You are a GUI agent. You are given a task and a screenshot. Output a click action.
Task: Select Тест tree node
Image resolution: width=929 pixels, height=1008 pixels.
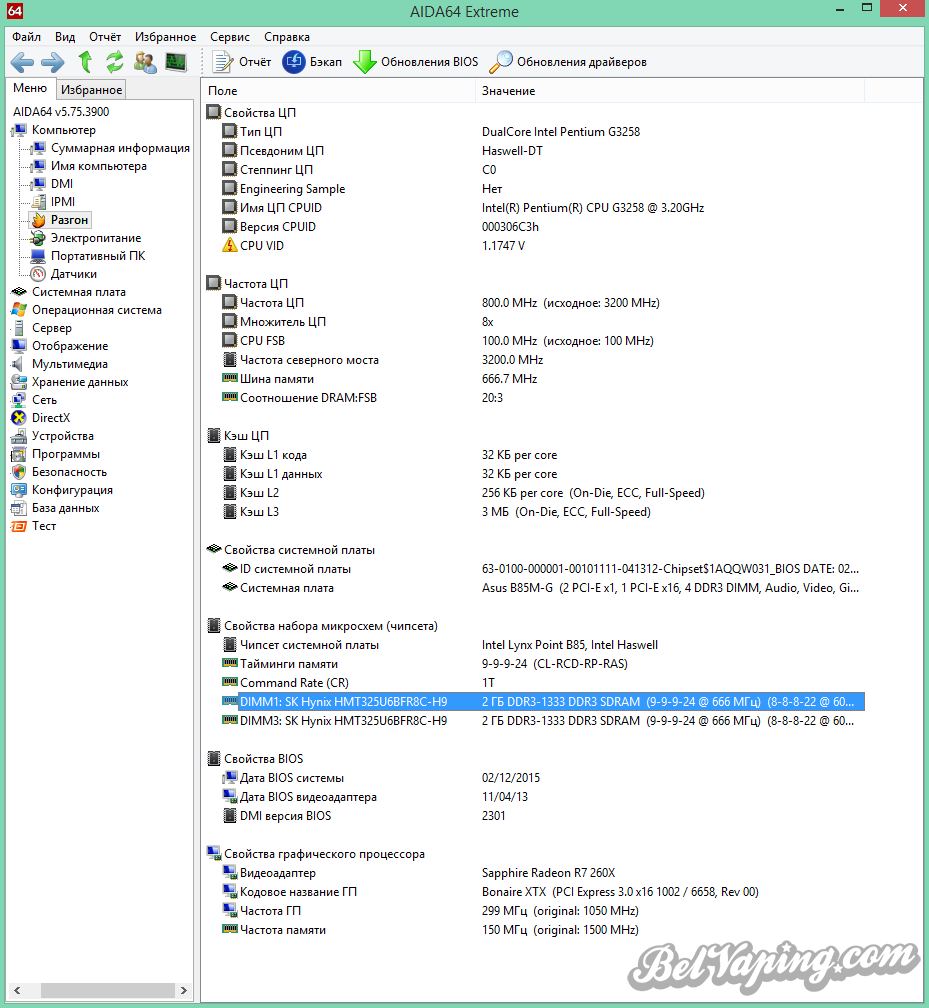44,526
